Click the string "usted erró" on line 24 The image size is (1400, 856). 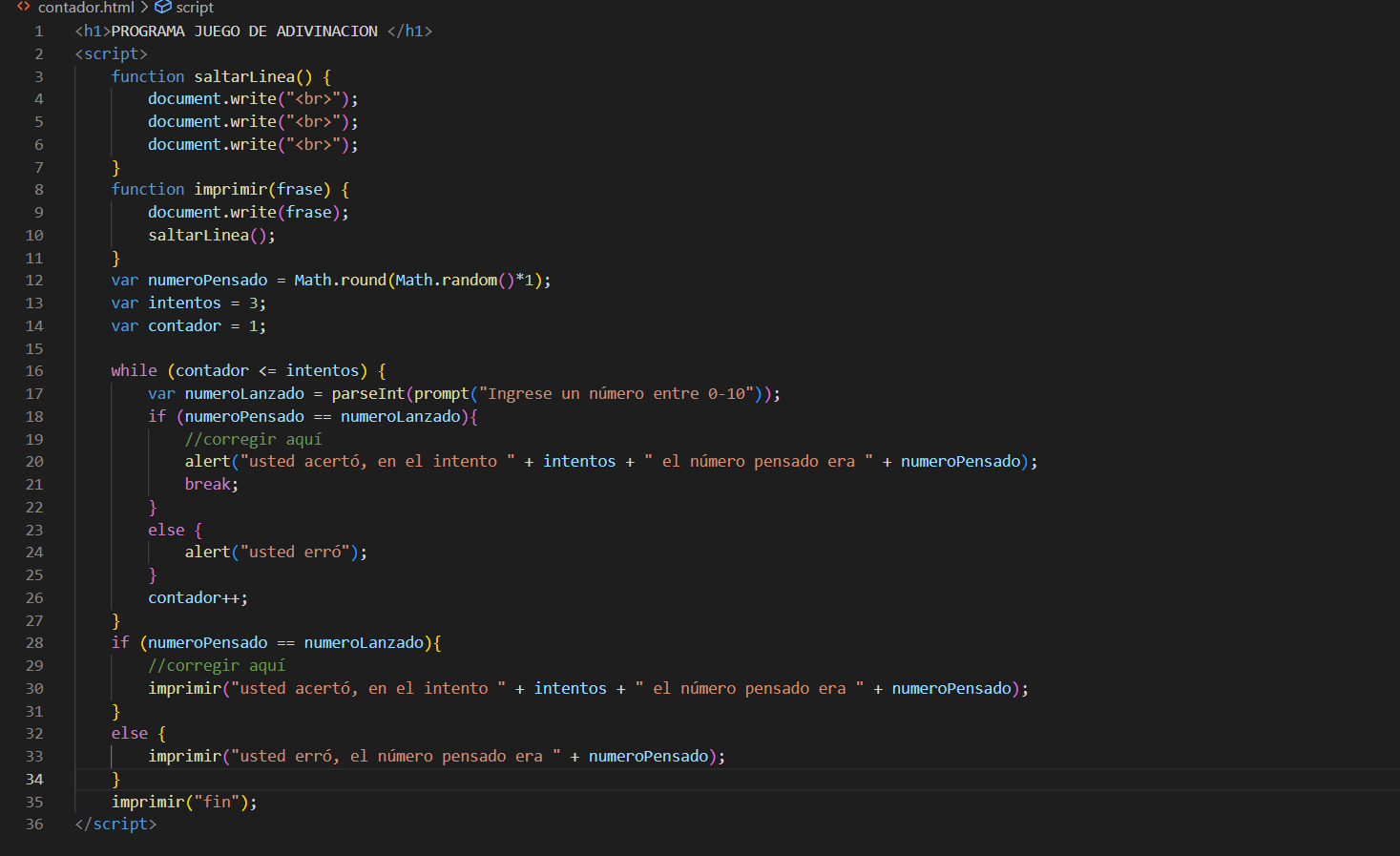pos(295,553)
